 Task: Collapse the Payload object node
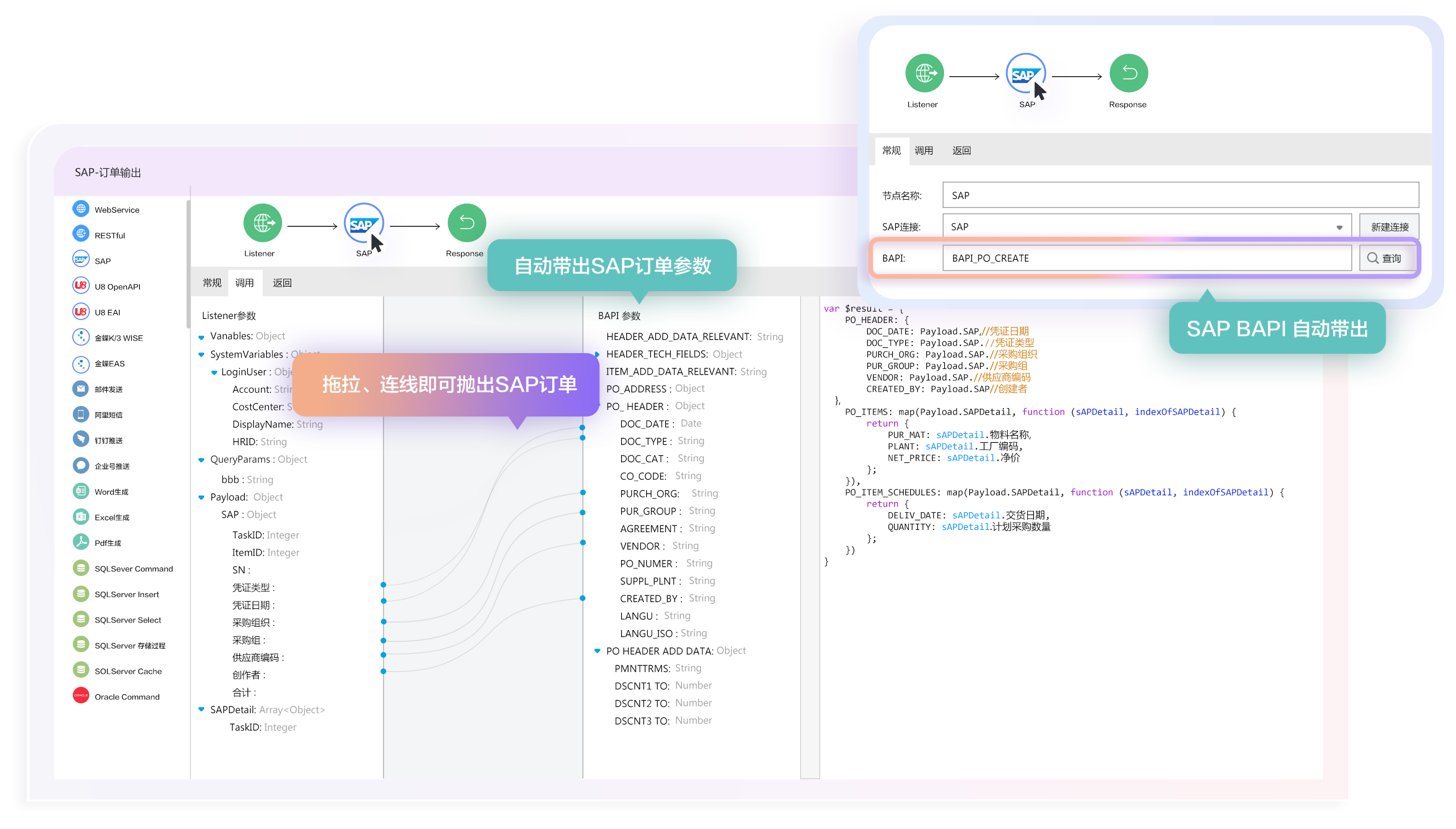pyautogui.click(x=201, y=498)
